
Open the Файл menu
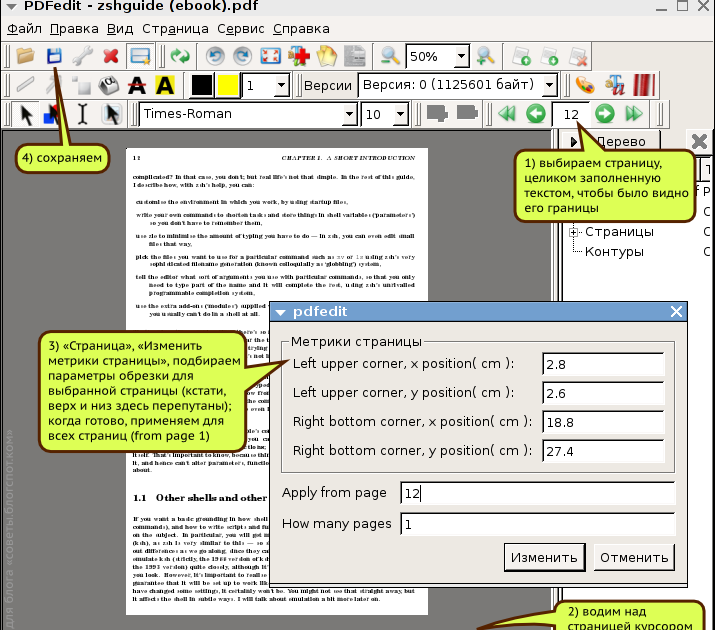click(x=25, y=29)
